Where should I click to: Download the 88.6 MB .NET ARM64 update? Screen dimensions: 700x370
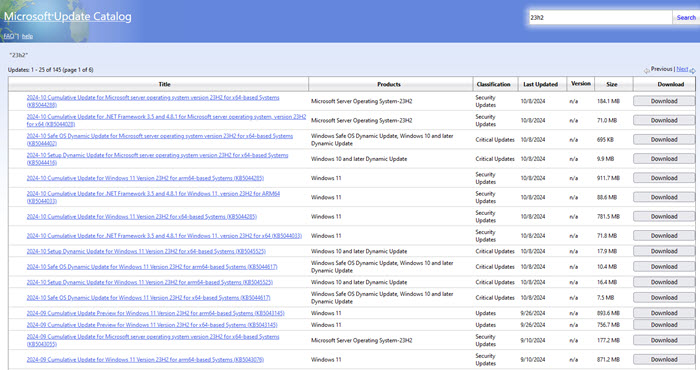tap(664, 197)
